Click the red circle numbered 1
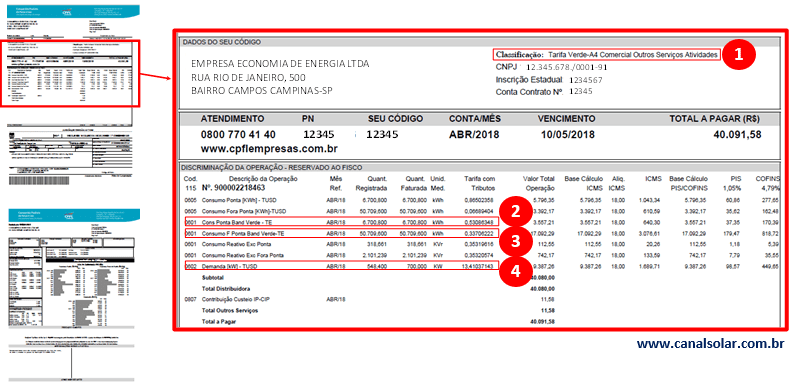 [x=739, y=55]
